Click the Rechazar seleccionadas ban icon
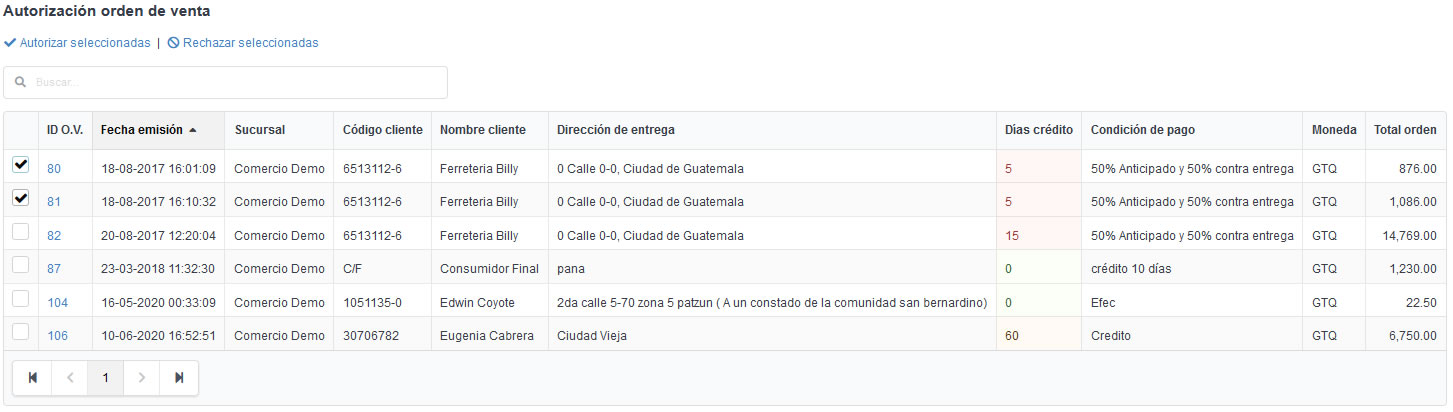The width and height of the screenshot is (1453, 412). [x=173, y=43]
